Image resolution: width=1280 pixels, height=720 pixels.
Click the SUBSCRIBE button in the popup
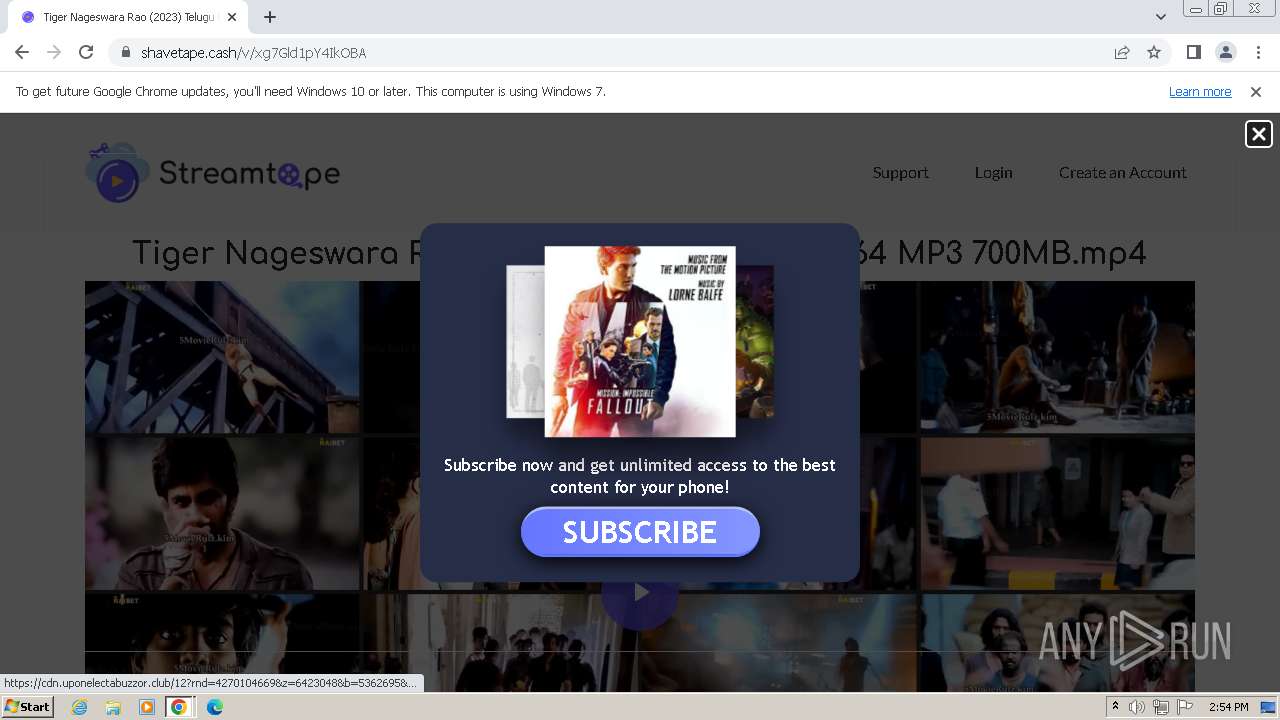640,532
